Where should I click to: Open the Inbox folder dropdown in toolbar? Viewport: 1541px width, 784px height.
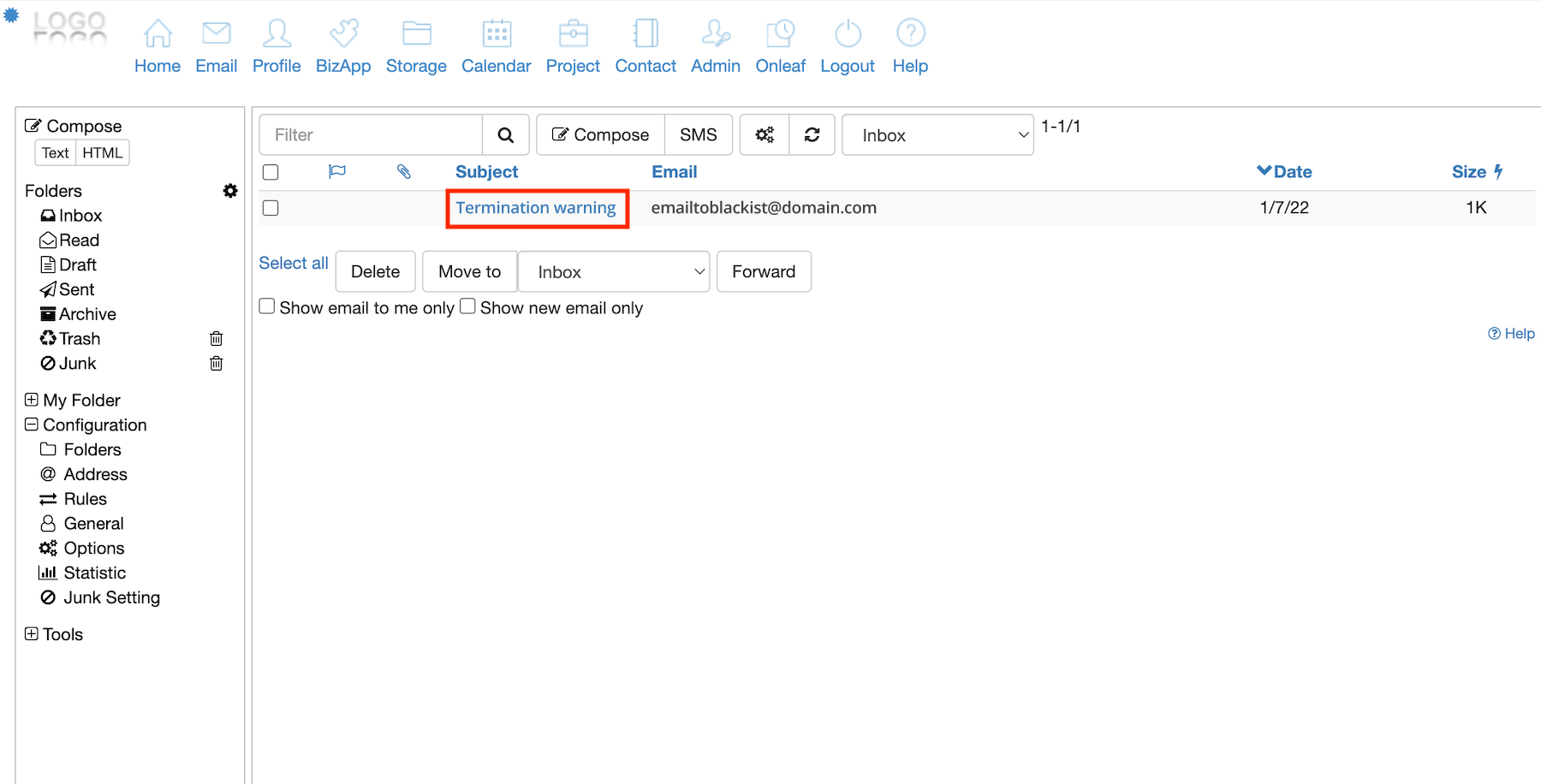point(937,135)
